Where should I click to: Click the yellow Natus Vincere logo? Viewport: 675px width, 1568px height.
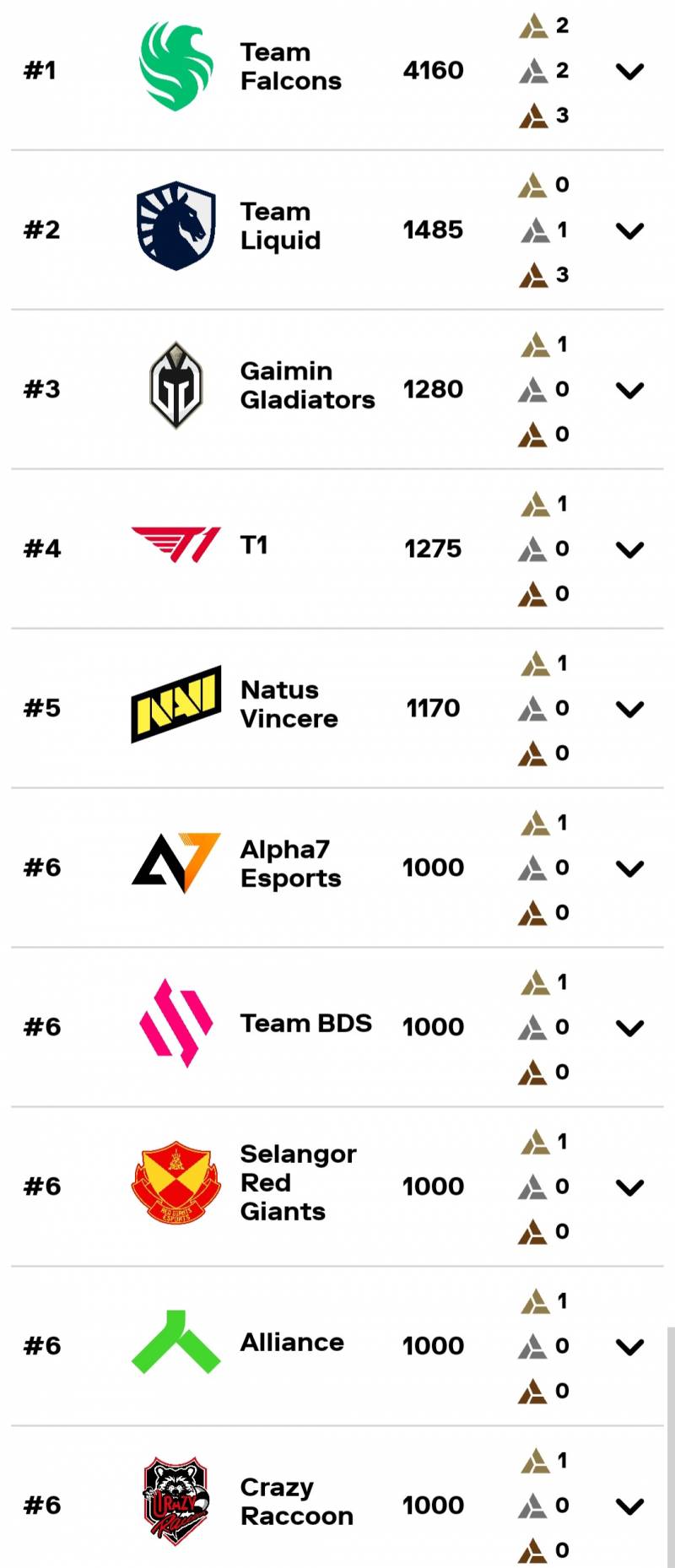(175, 705)
